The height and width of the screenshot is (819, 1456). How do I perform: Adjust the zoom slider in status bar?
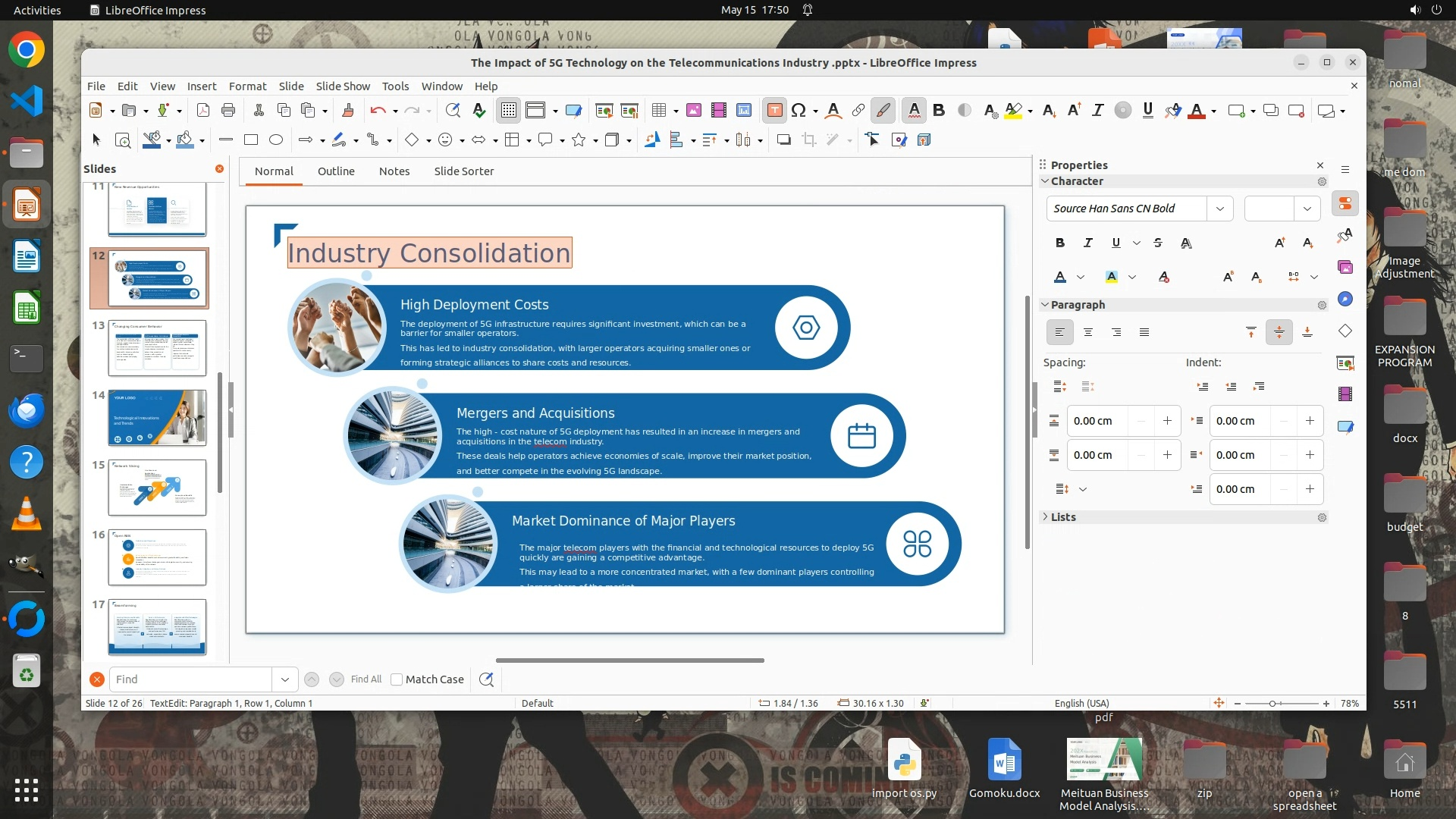point(1272,704)
